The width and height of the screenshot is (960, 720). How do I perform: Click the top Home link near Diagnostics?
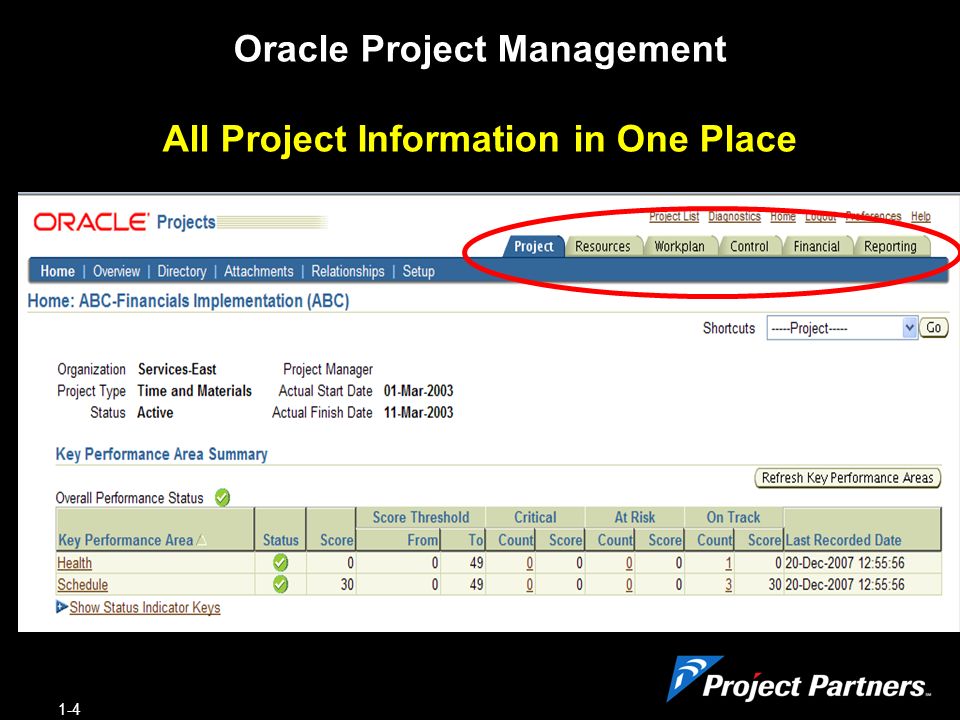[783, 216]
